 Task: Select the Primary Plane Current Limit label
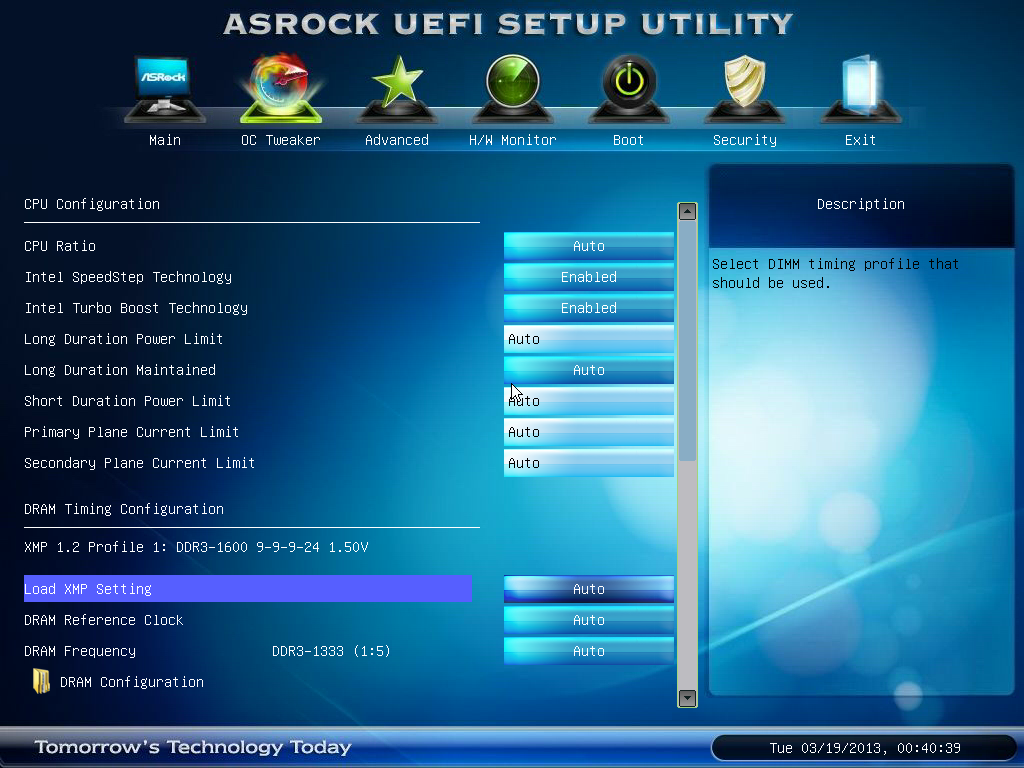click(x=131, y=432)
